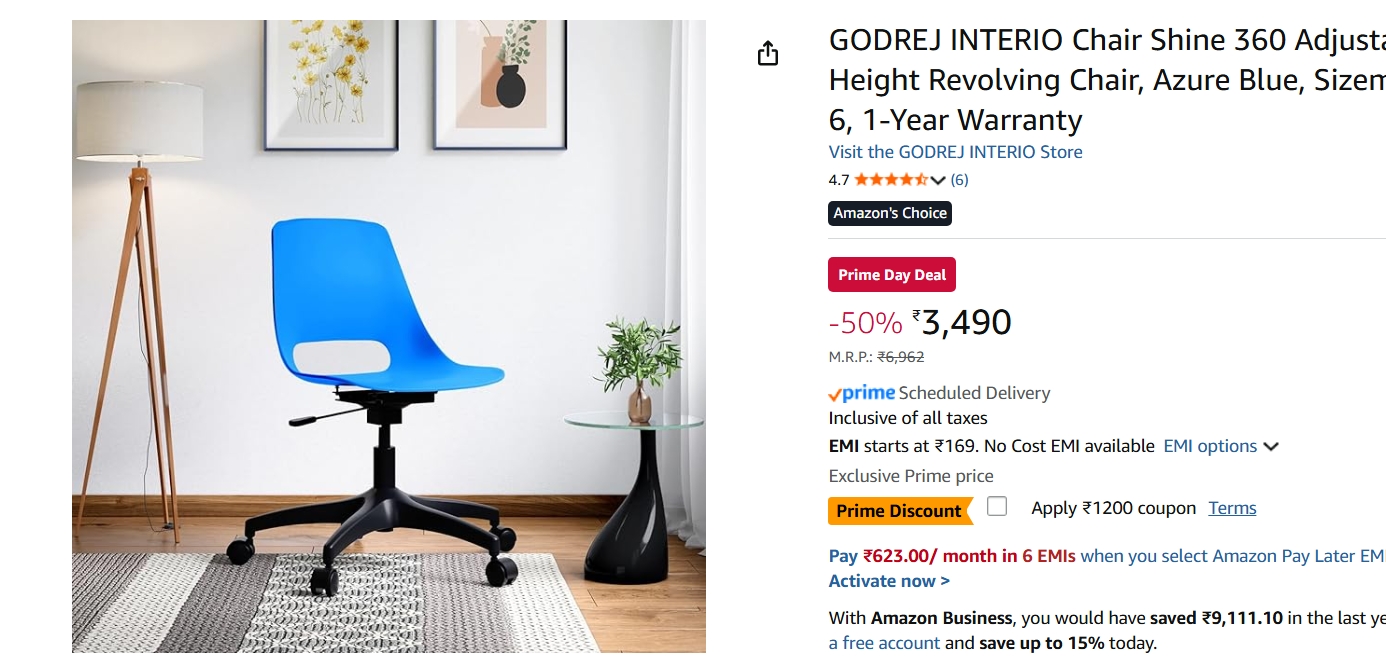Click the 4.7 rating number
Image resolution: width=1386 pixels, height=661 pixels.
click(839, 180)
